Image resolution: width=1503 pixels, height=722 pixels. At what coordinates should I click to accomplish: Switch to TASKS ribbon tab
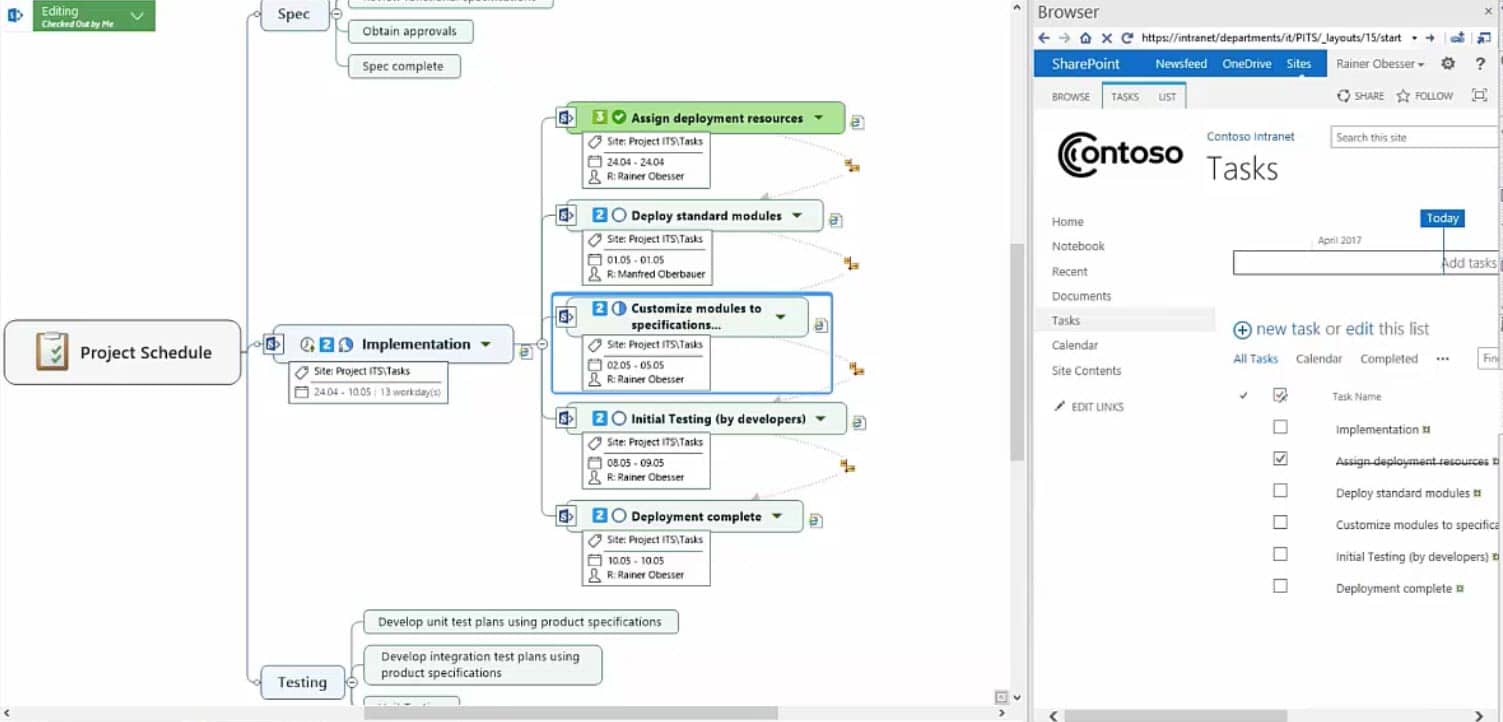click(1125, 97)
